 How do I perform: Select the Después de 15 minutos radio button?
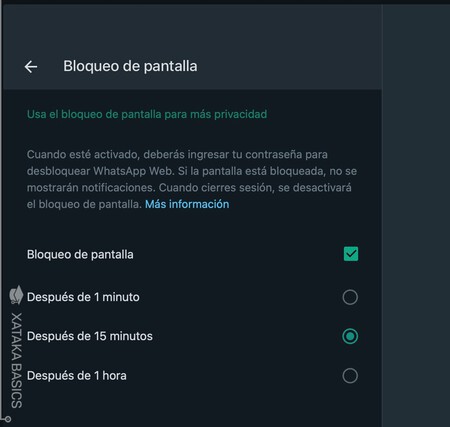tap(350, 336)
